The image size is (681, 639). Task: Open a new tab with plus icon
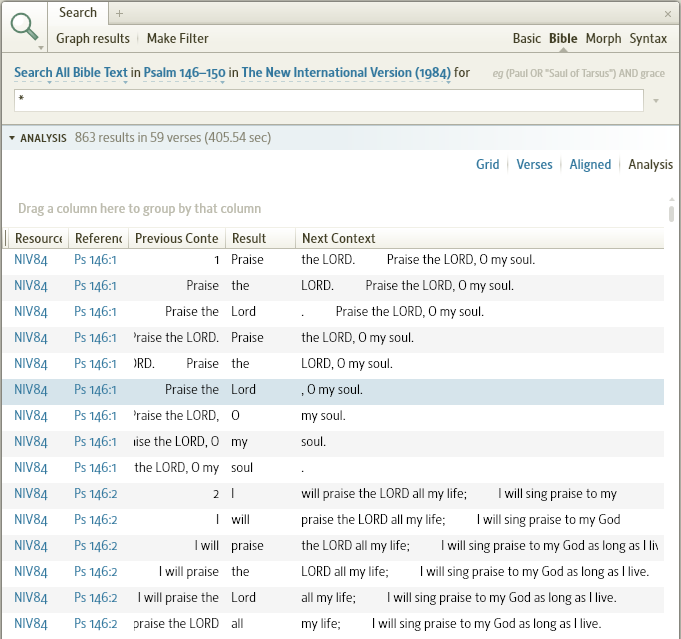pyautogui.click(x=119, y=14)
